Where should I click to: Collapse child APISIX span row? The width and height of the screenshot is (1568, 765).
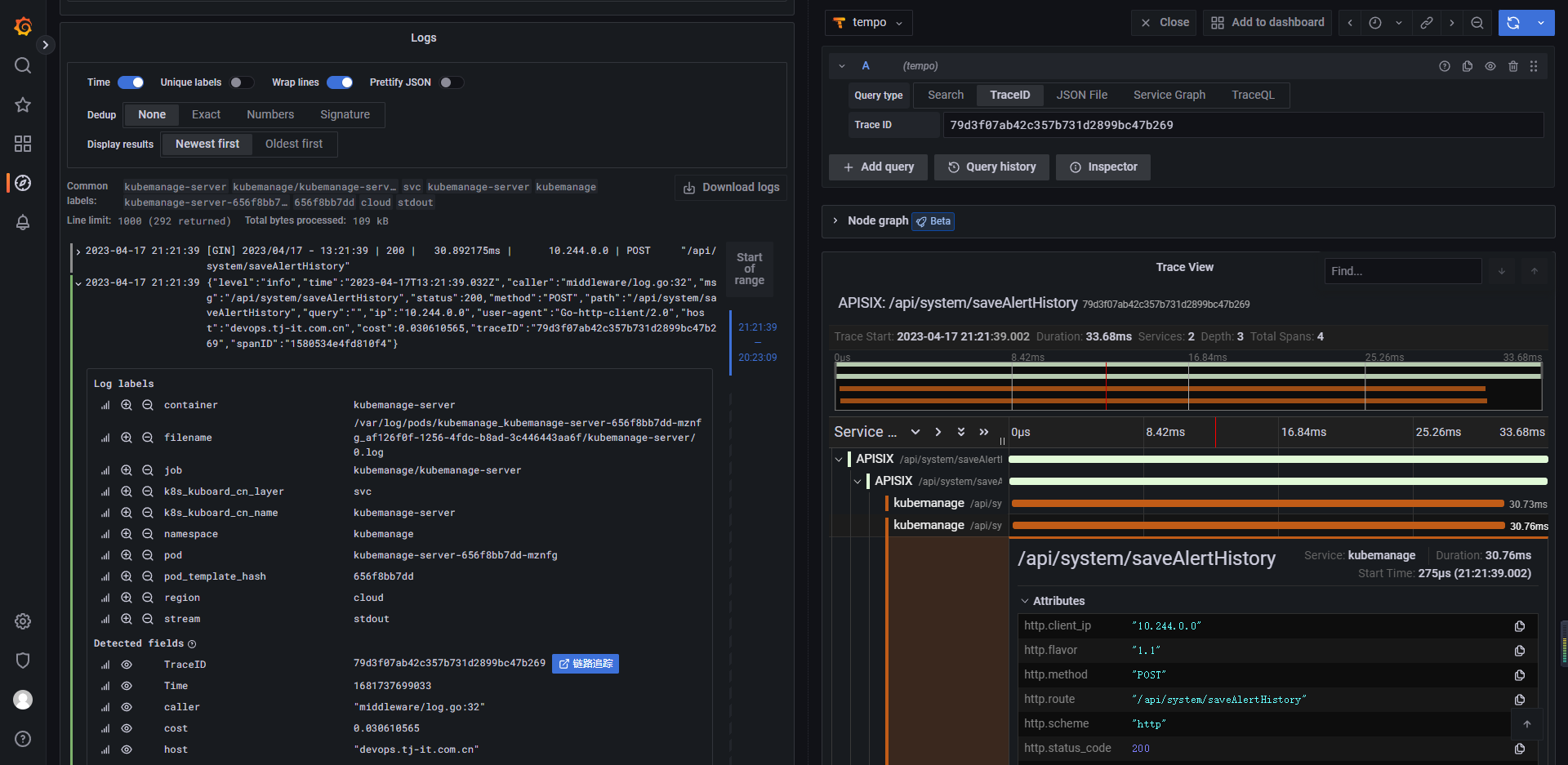[x=857, y=482]
